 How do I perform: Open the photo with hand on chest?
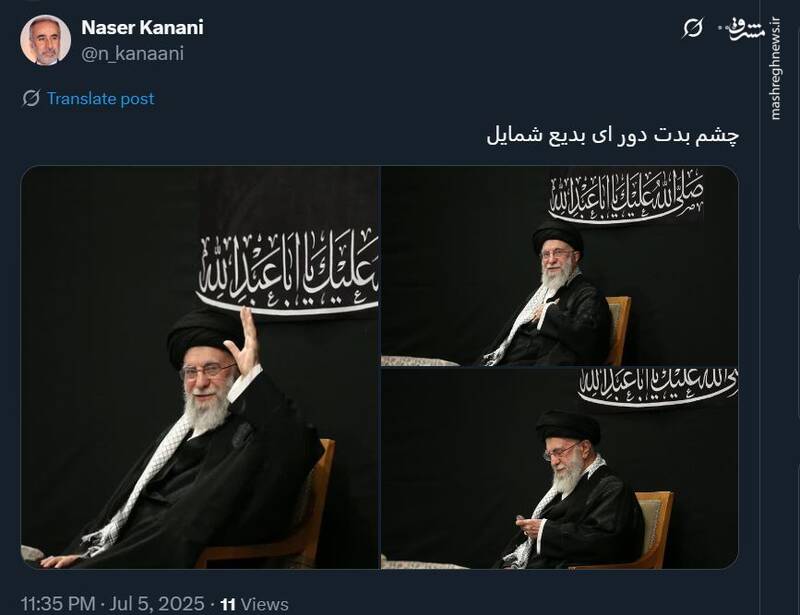tap(560, 266)
